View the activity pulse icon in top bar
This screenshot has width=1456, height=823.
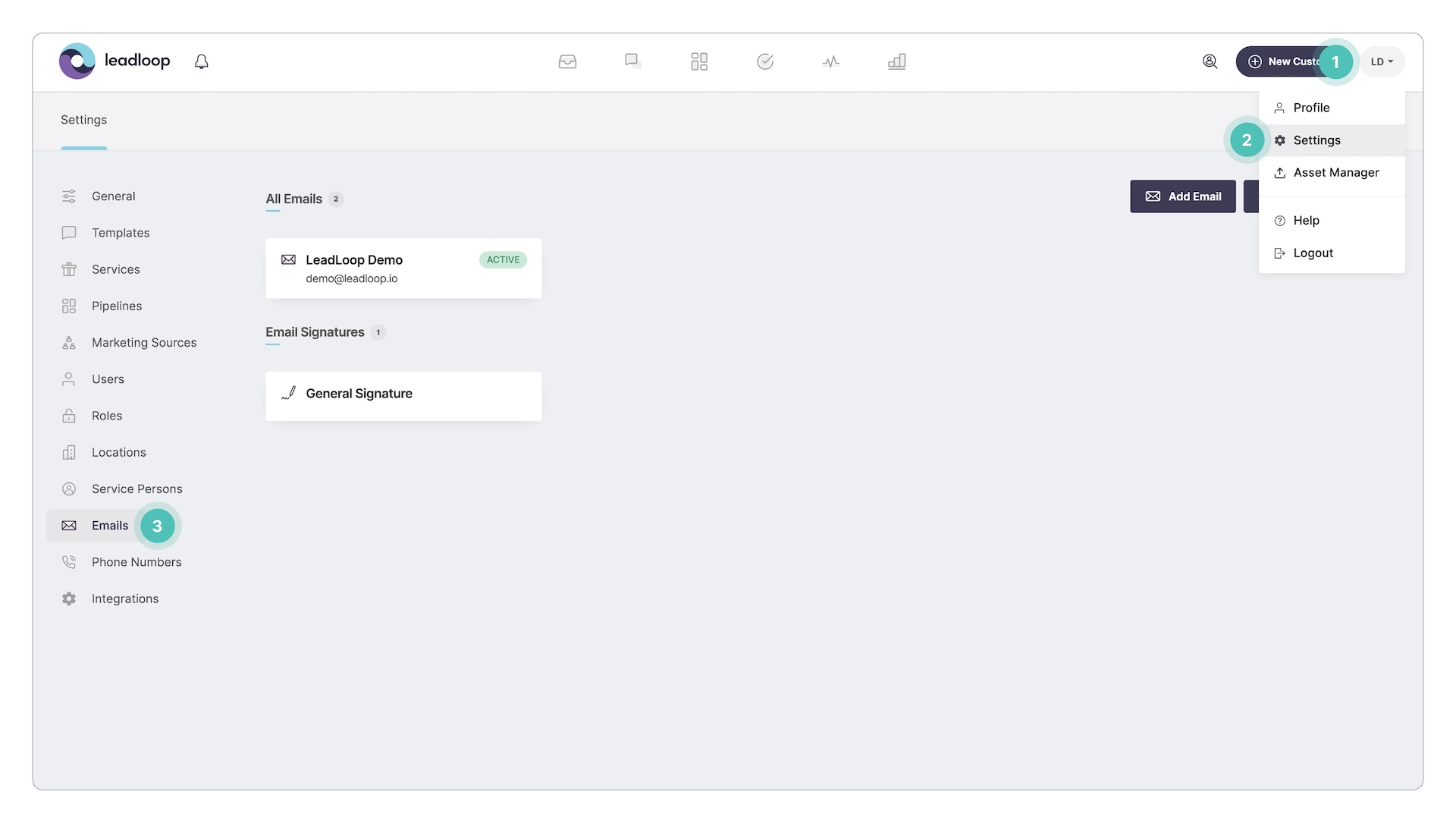pyautogui.click(x=831, y=61)
